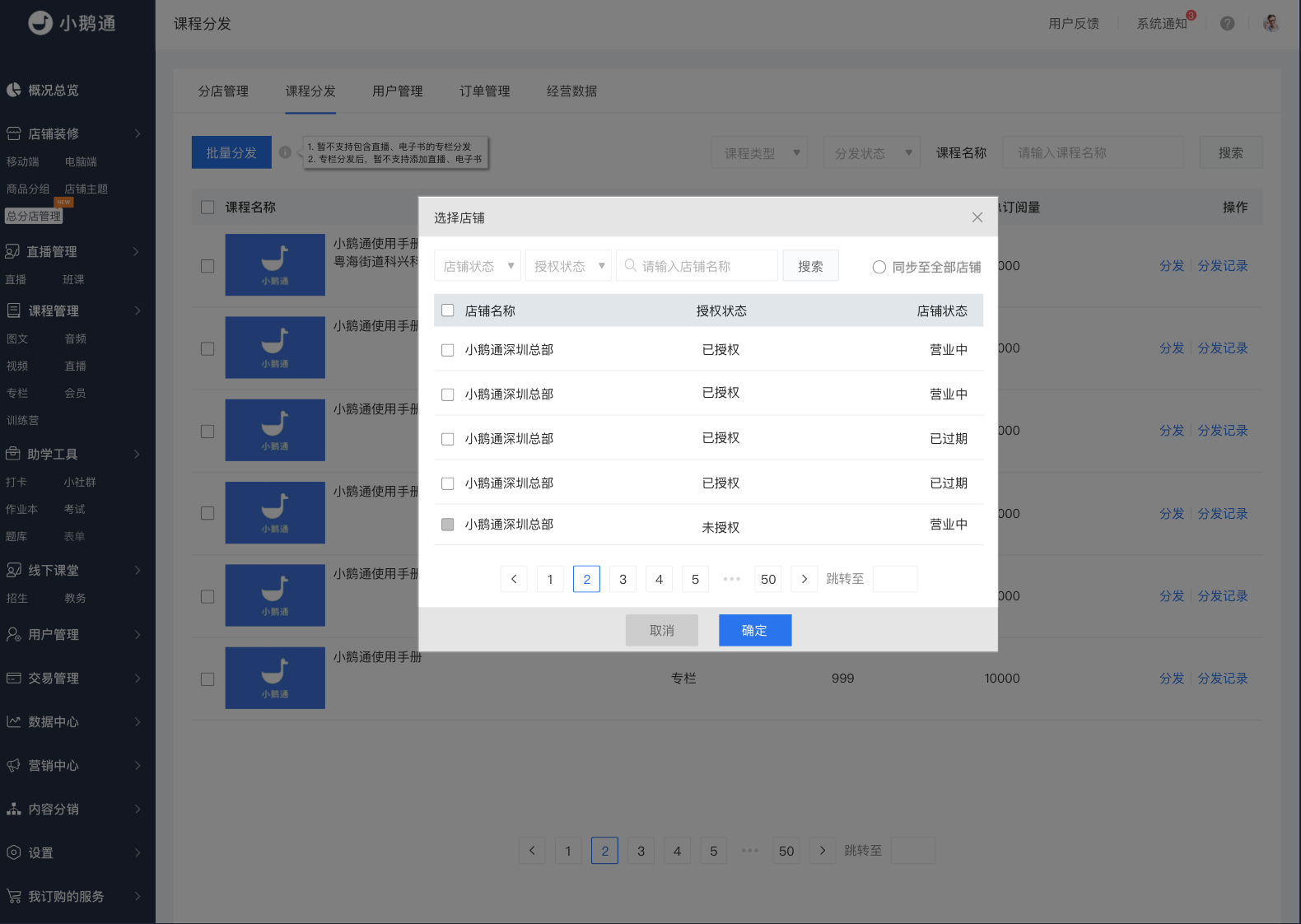The width and height of the screenshot is (1301, 924).
Task: Click the 课程管理 document icon in the sidebar
Action: [14, 310]
